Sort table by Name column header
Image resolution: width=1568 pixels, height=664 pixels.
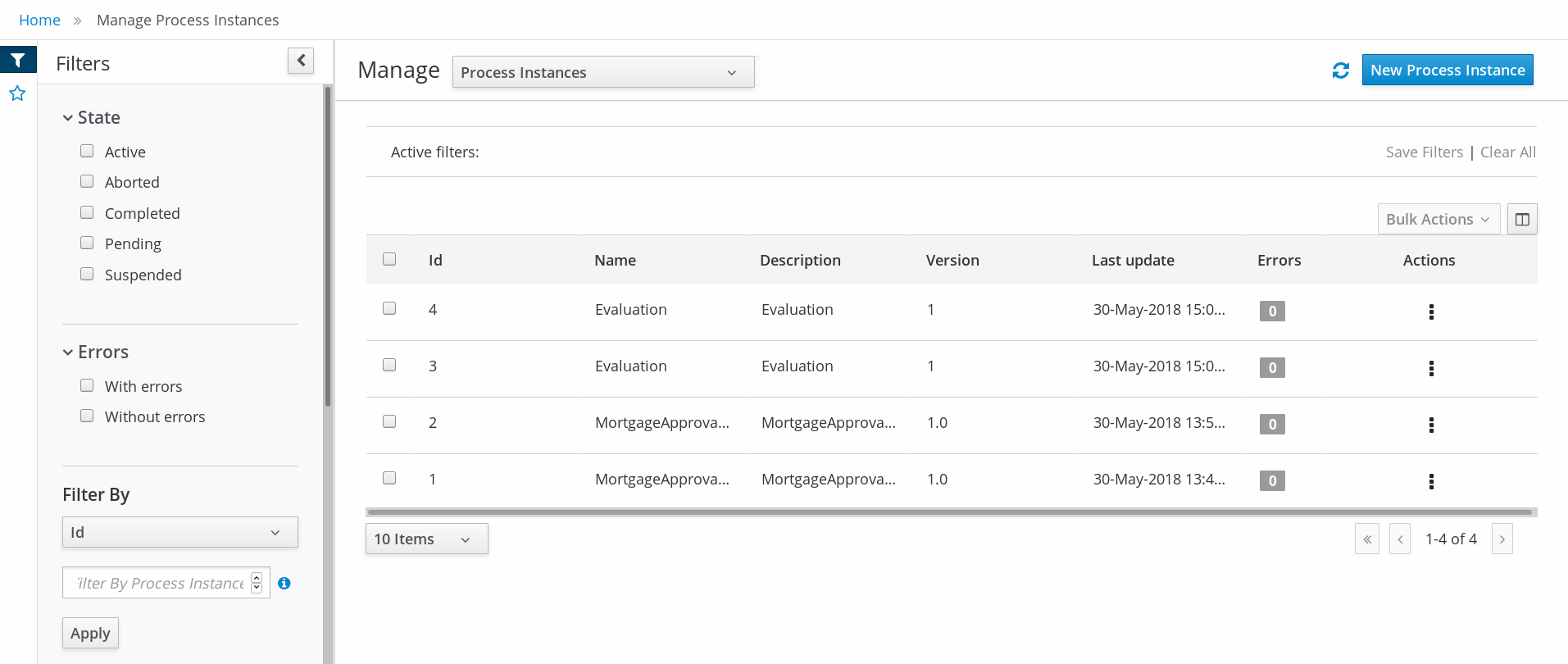click(x=615, y=261)
